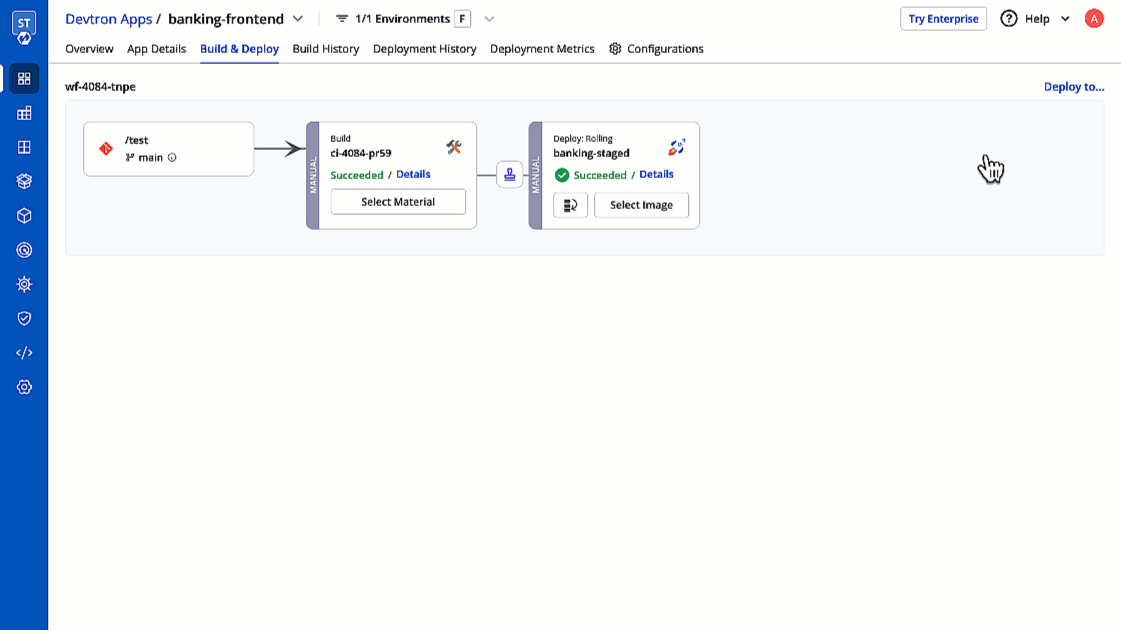Expand the banking-frontend app dropdown
Screen dimensions: 1121x630
[297, 18]
